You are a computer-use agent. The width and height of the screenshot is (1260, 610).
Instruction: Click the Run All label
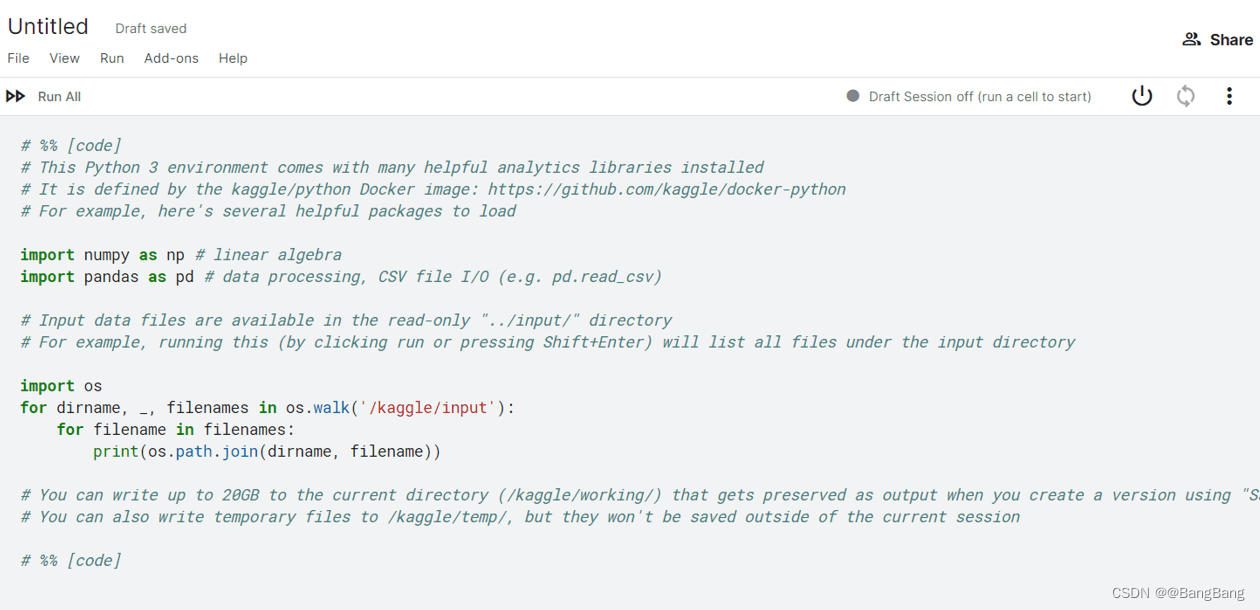(x=59, y=96)
